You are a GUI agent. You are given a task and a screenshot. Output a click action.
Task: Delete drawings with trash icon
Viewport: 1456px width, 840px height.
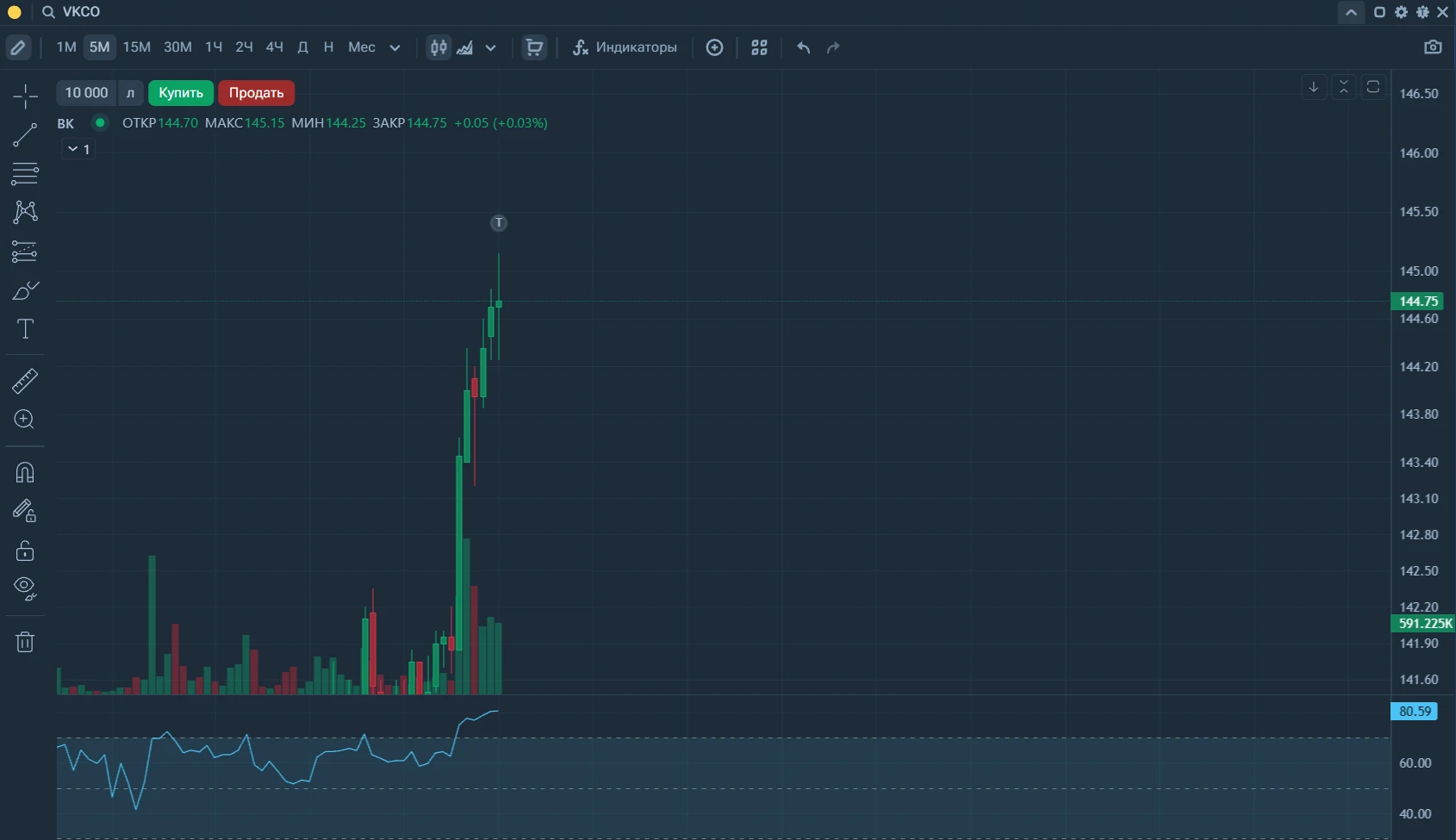coord(25,642)
